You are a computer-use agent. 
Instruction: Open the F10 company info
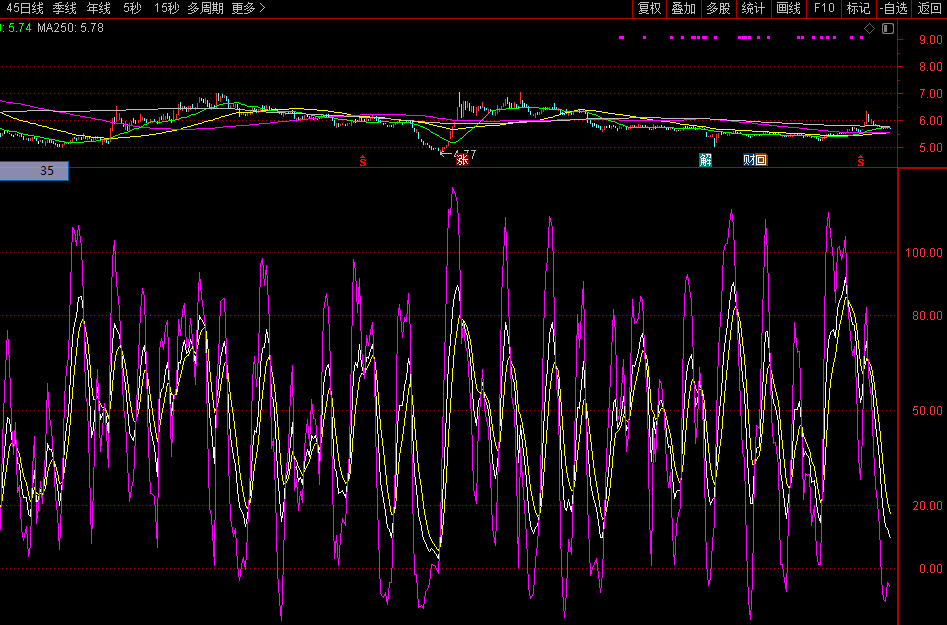click(824, 8)
